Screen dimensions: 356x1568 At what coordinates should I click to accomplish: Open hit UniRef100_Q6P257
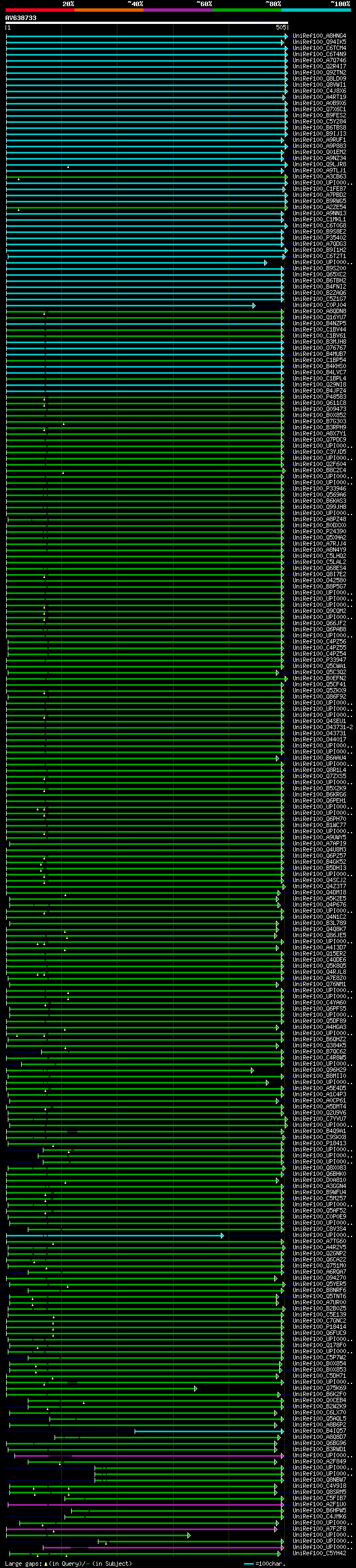319,856
